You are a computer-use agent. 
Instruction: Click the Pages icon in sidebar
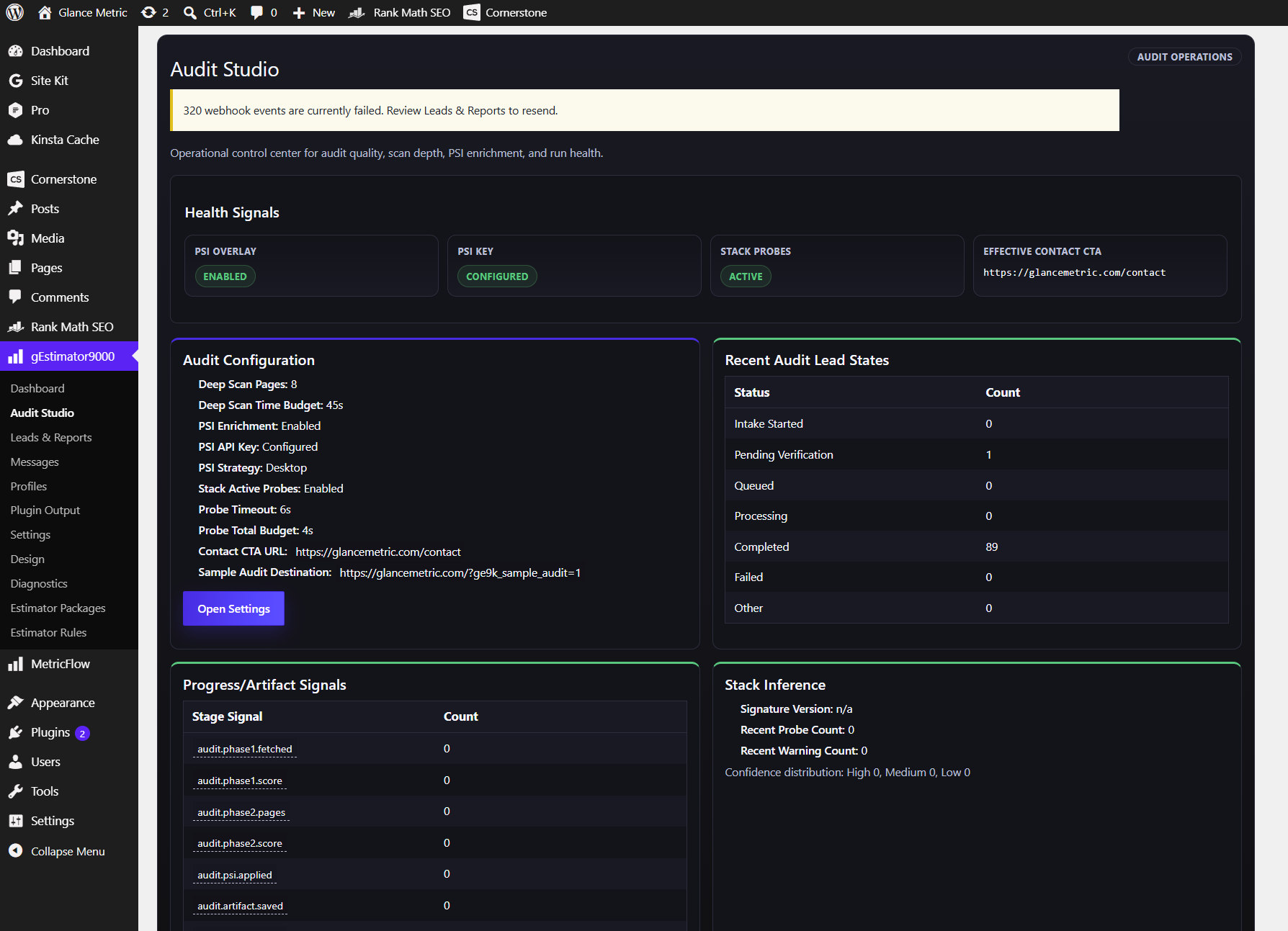15,268
